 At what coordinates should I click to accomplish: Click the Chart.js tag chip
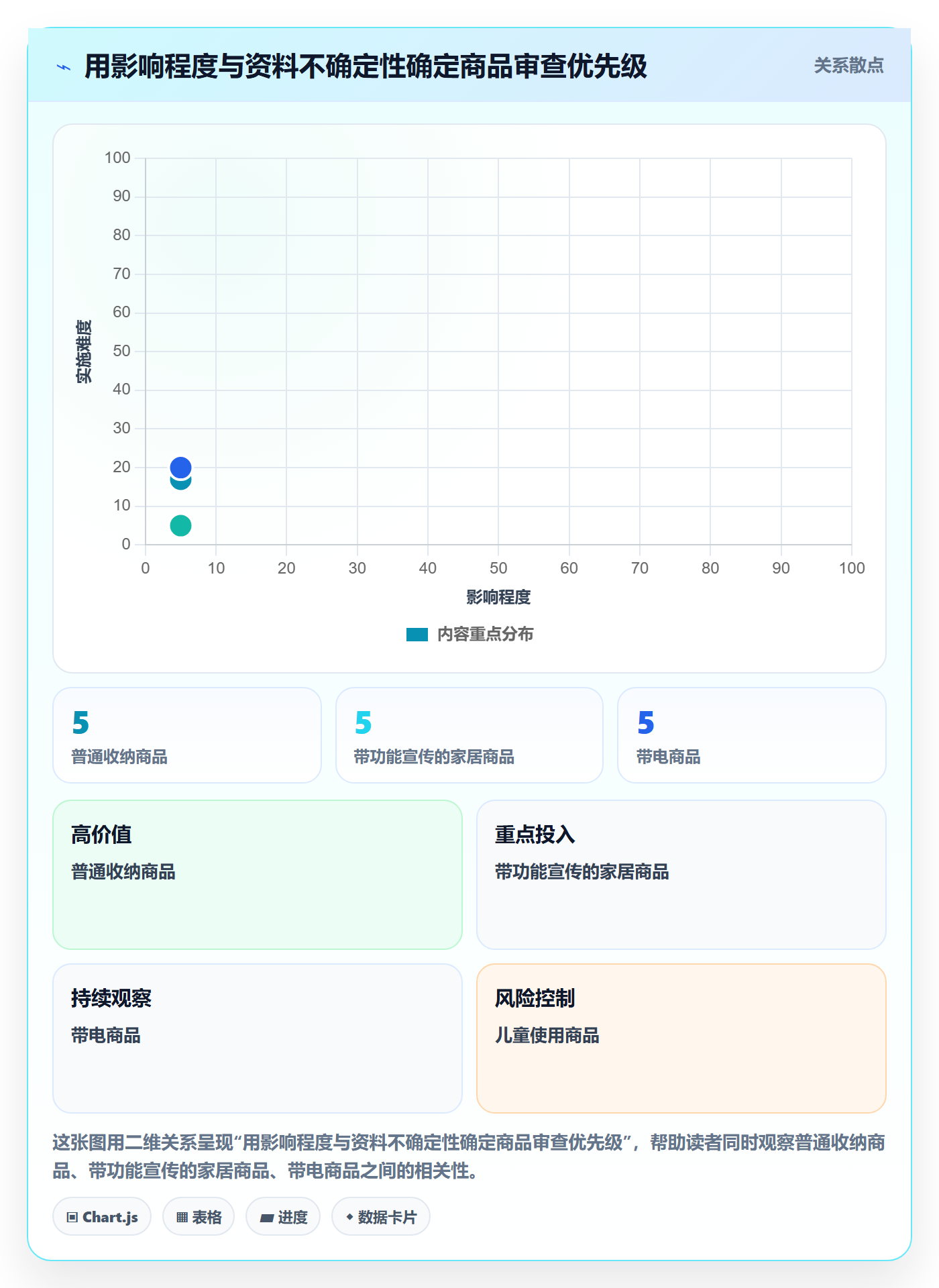click(x=102, y=1217)
